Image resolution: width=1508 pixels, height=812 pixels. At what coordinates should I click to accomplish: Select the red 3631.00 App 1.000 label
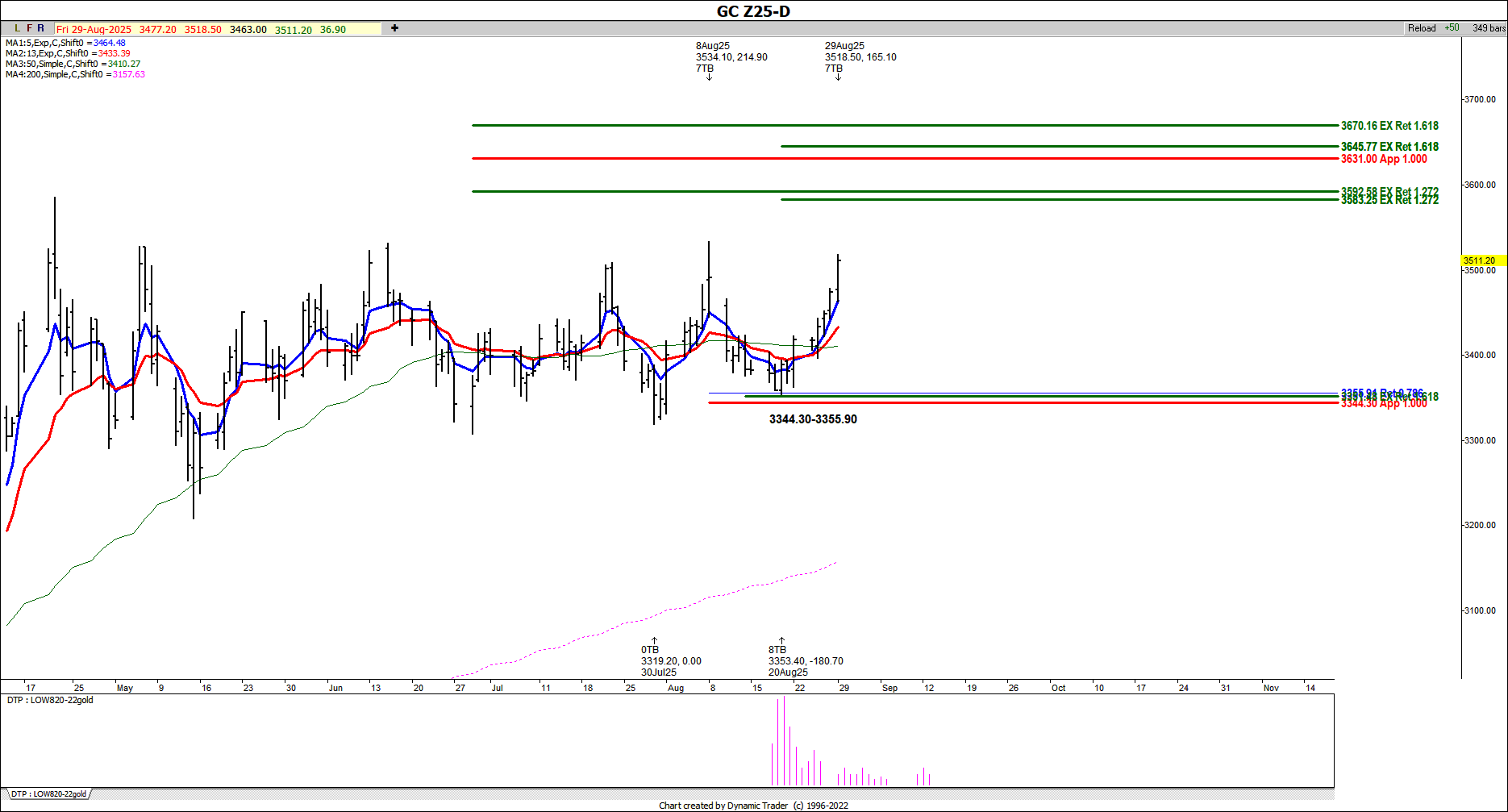(x=1383, y=159)
